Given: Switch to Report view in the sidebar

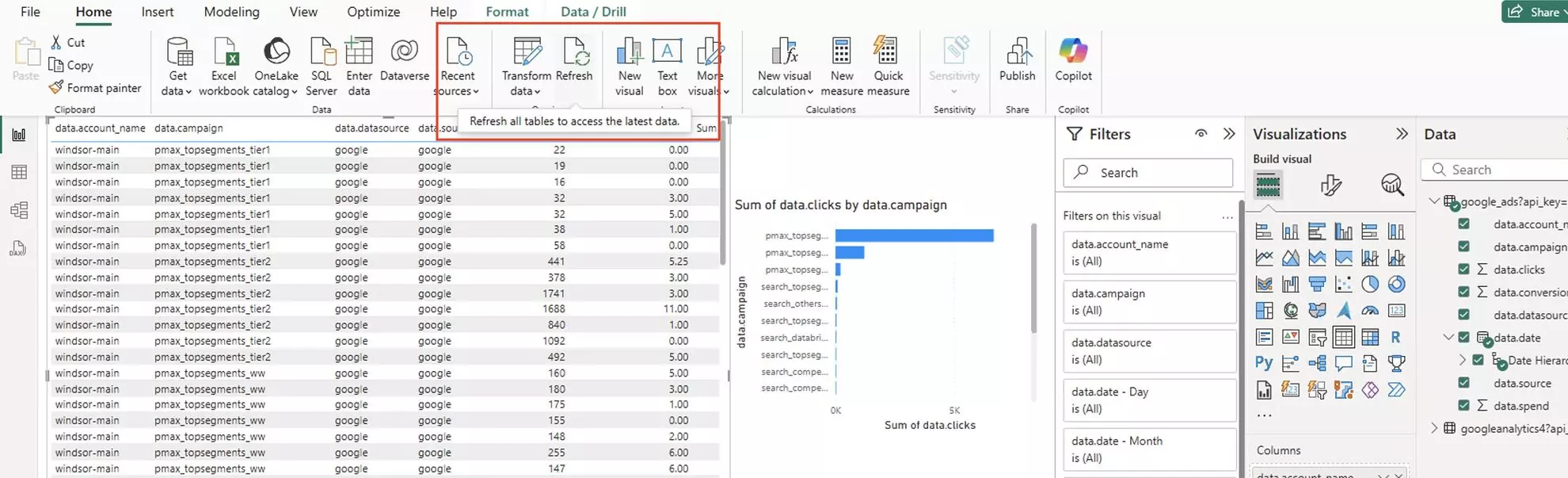Looking at the screenshot, I should coord(19,135).
